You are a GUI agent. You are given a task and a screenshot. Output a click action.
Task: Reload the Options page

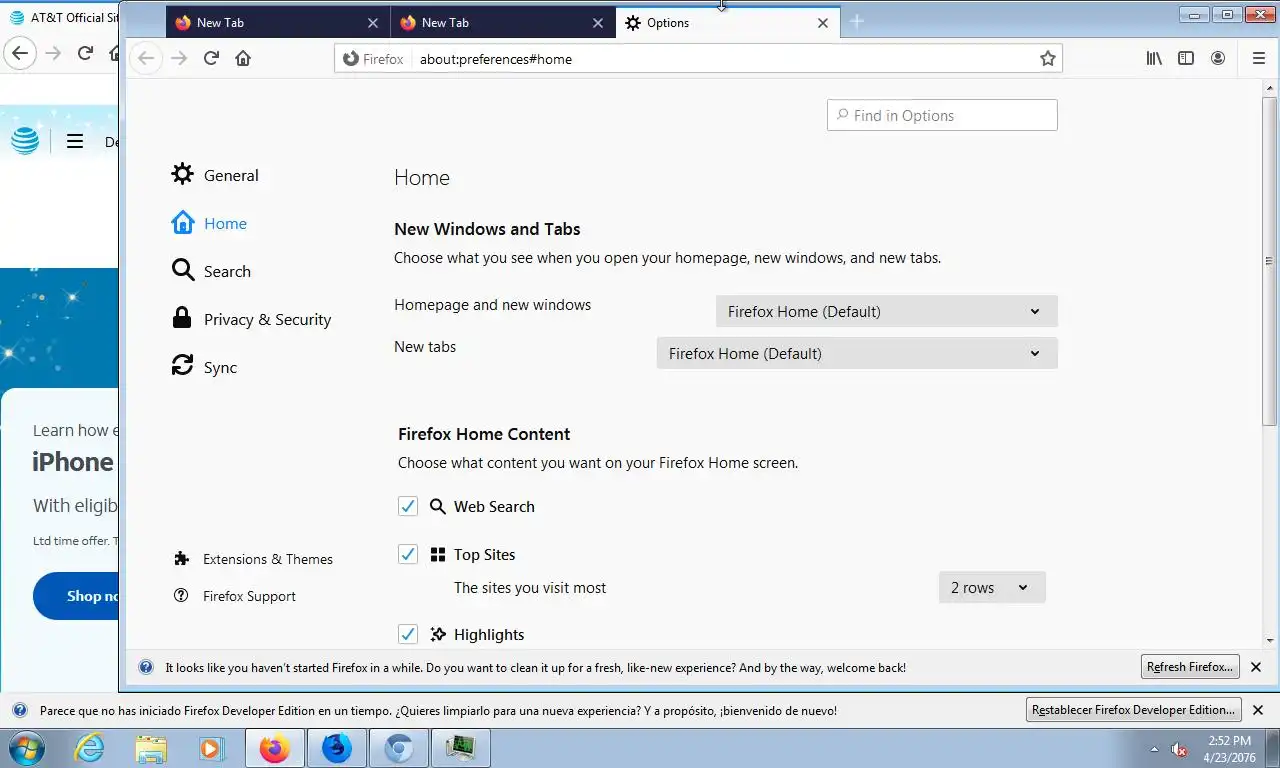[x=211, y=58]
